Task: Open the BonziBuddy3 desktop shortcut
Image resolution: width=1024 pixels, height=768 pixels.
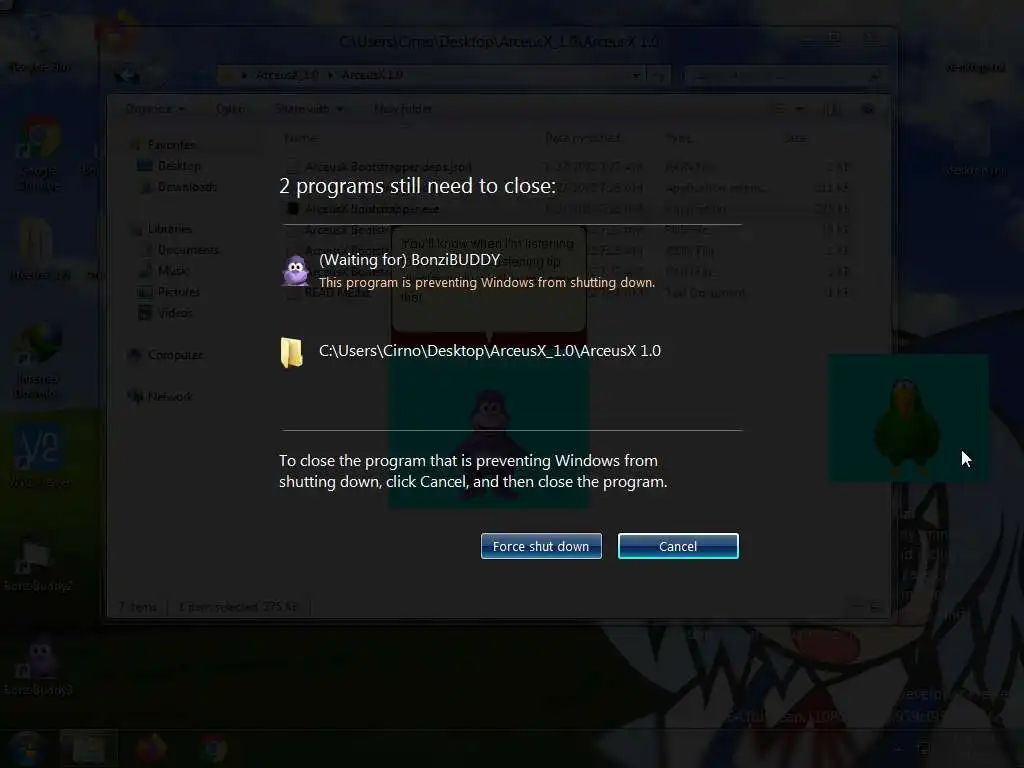Action: 39,664
